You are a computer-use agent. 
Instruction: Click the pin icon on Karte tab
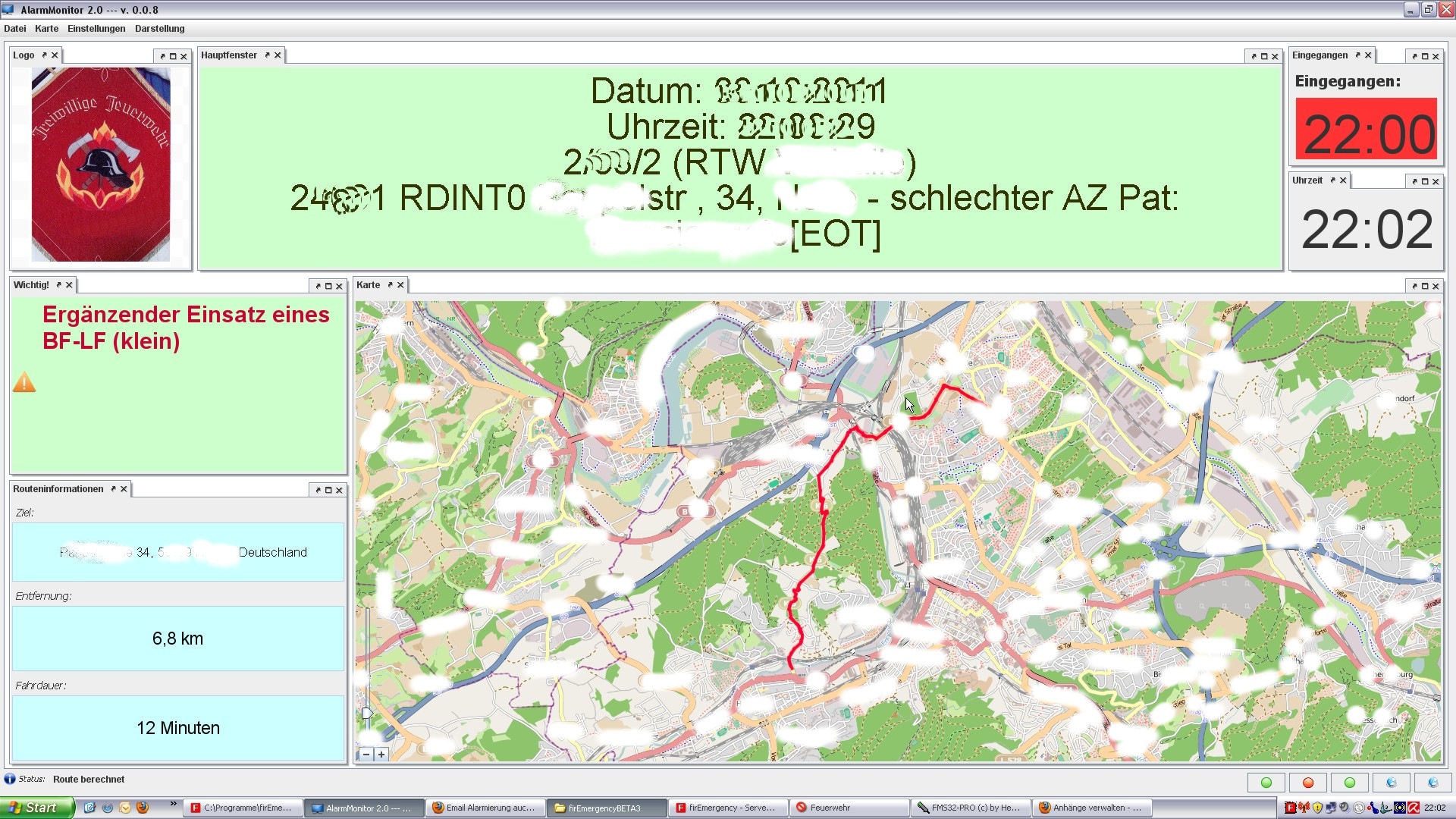coord(390,285)
